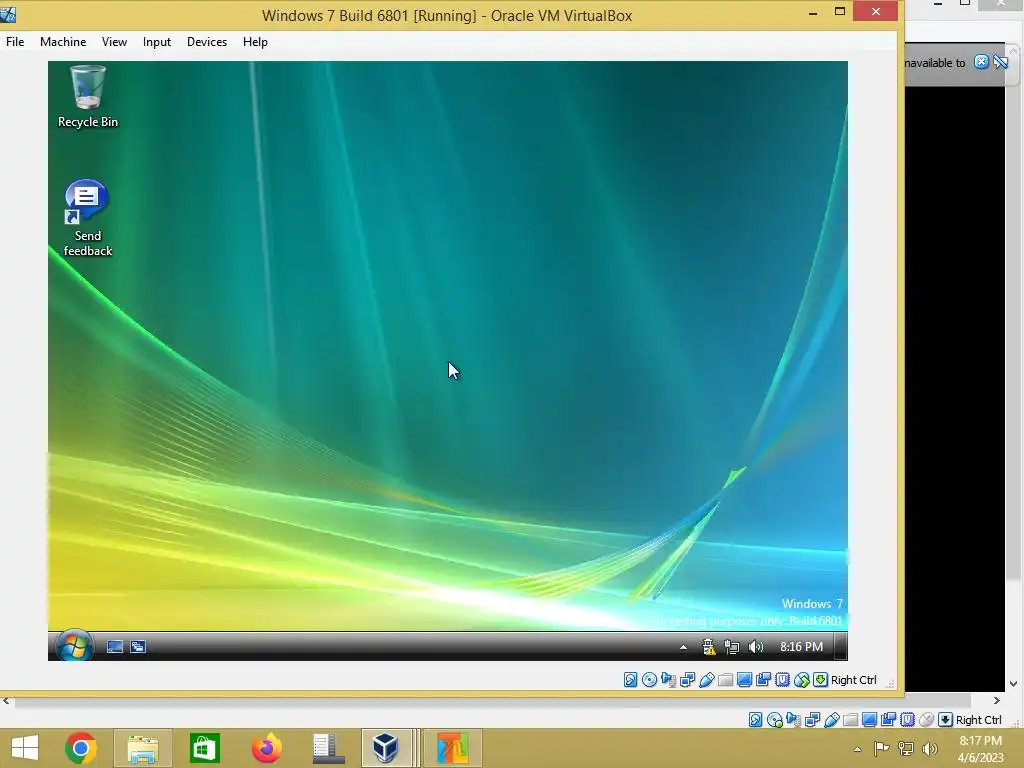Open the Machine menu
1024x768 pixels.
[x=63, y=42]
